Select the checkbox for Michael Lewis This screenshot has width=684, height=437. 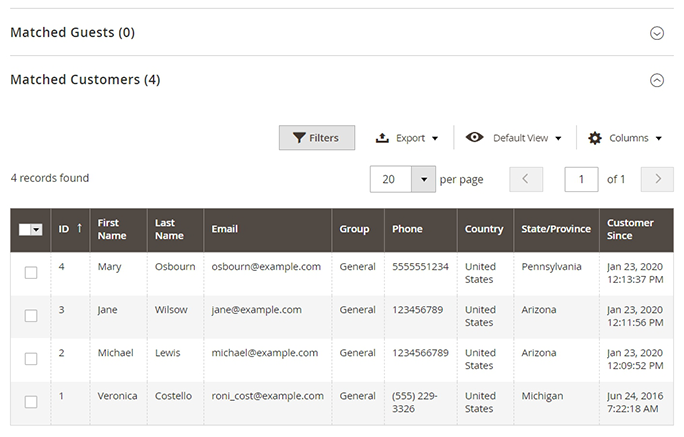point(31,359)
